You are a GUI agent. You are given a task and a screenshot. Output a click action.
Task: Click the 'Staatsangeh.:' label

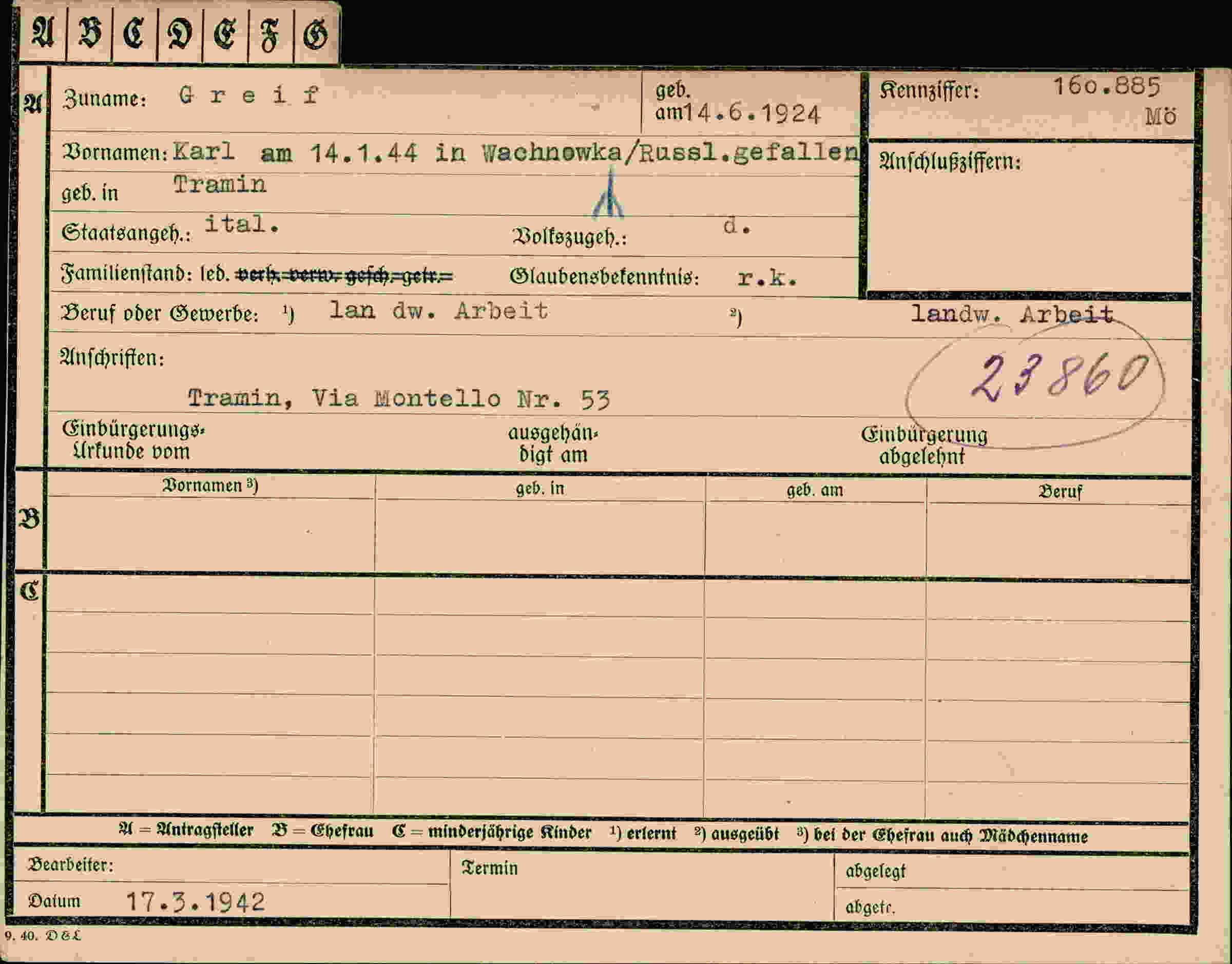pos(126,233)
